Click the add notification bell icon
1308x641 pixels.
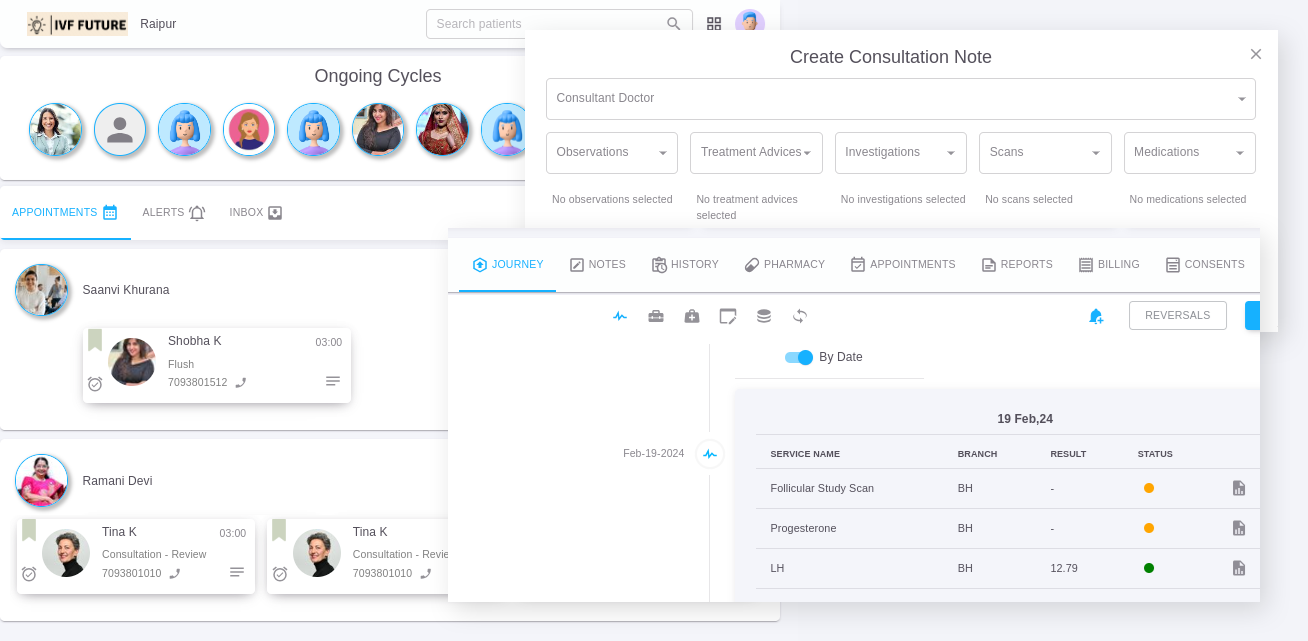pyautogui.click(x=1096, y=316)
